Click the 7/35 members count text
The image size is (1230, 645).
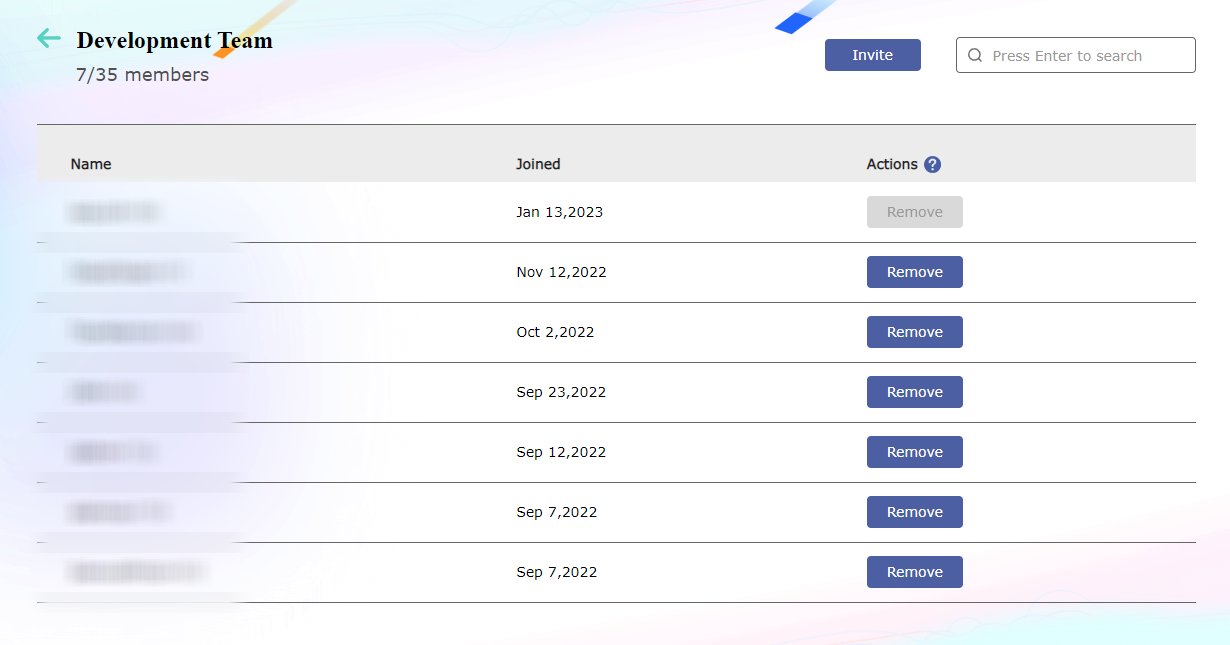click(x=142, y=75)
